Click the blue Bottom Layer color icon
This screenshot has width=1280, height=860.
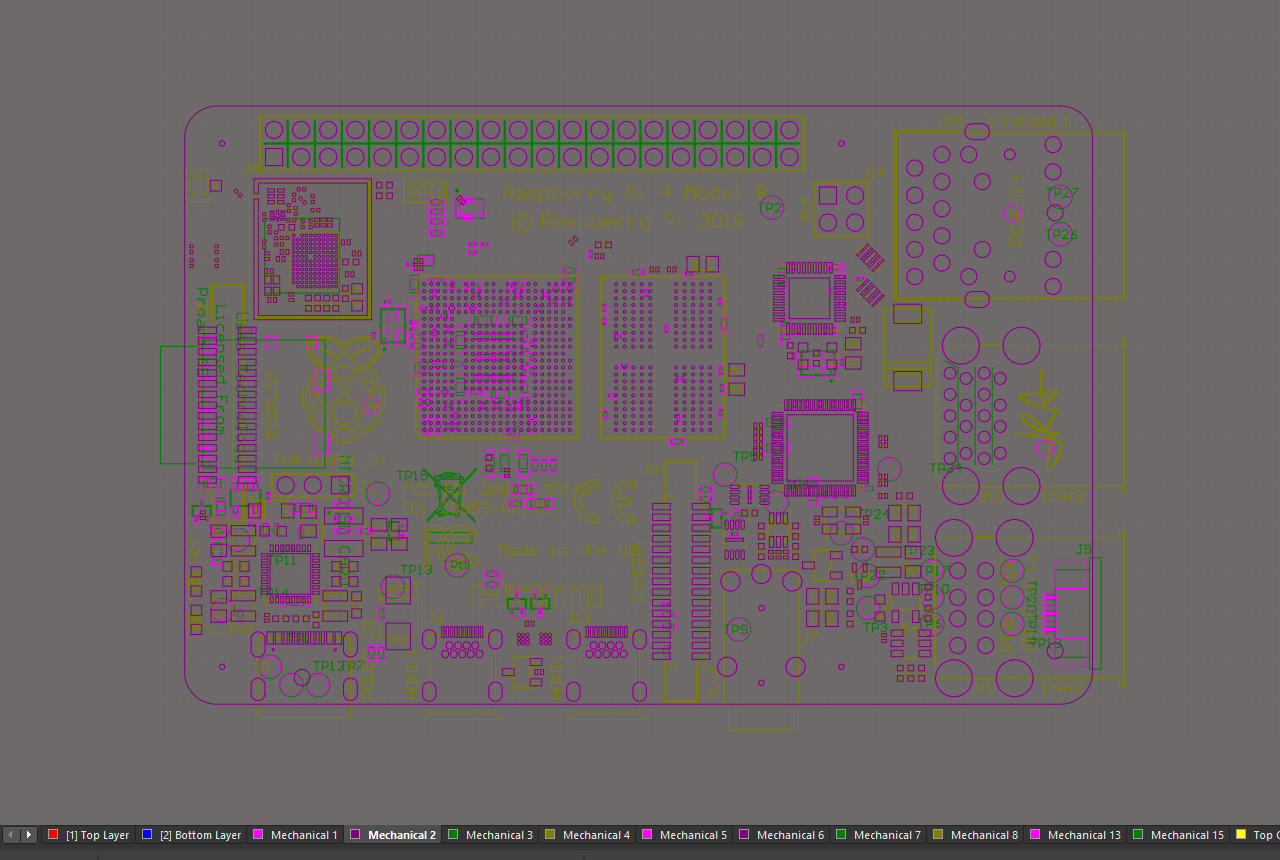(147, 834)
